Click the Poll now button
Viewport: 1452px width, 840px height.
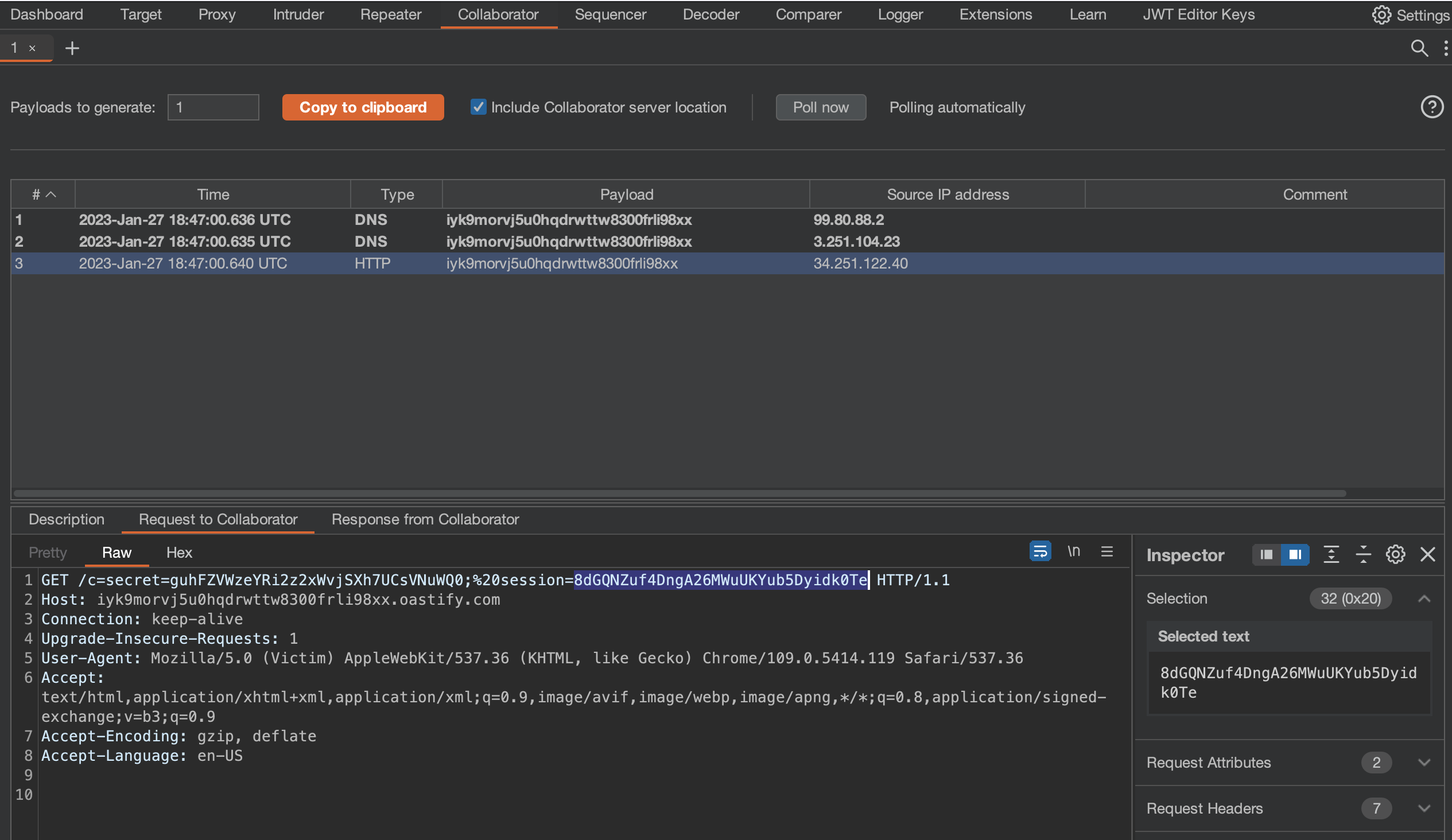[820, 107]
